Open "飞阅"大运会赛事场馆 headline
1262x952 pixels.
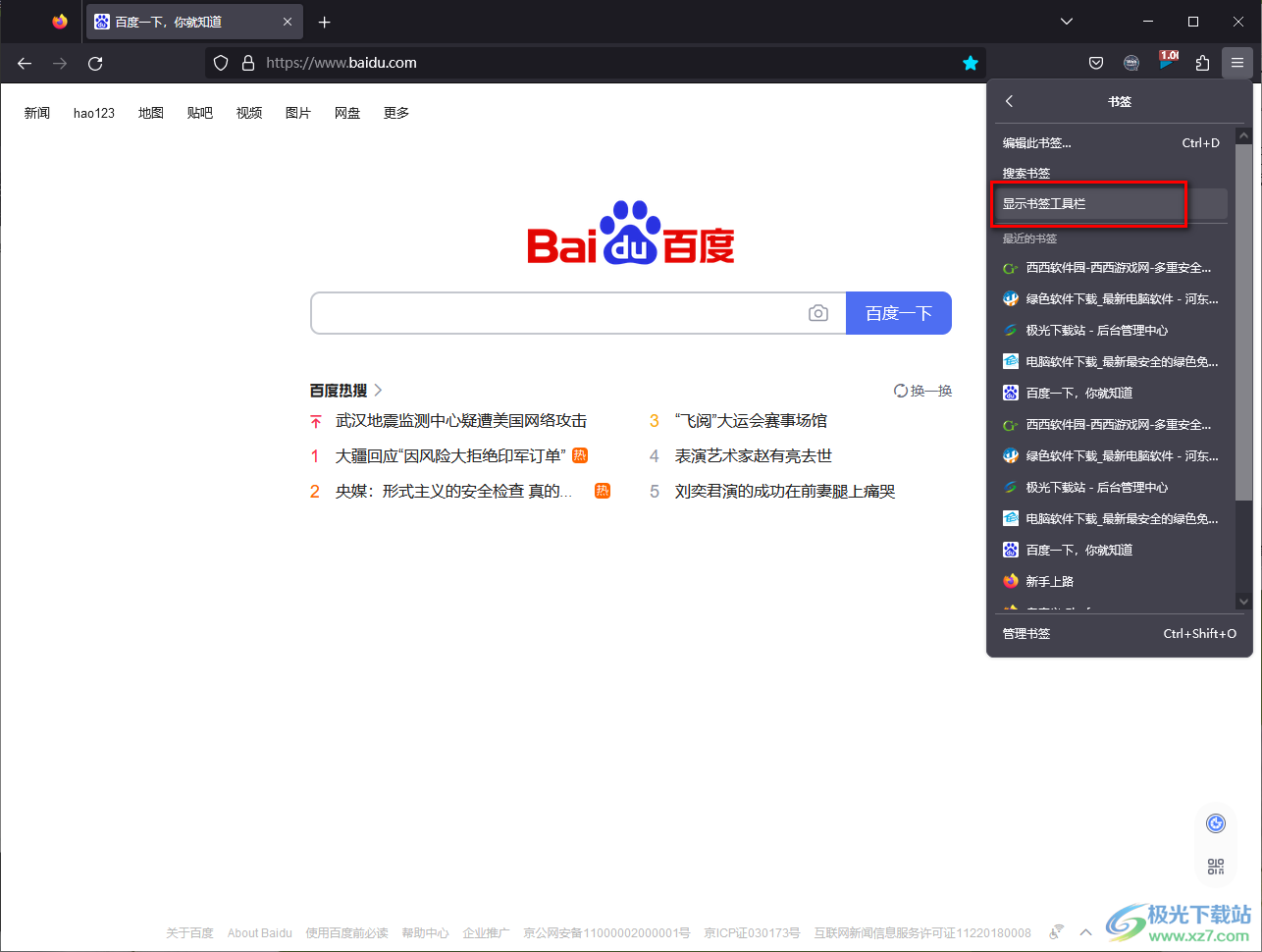pyautogui.click(x=751, y=421)
